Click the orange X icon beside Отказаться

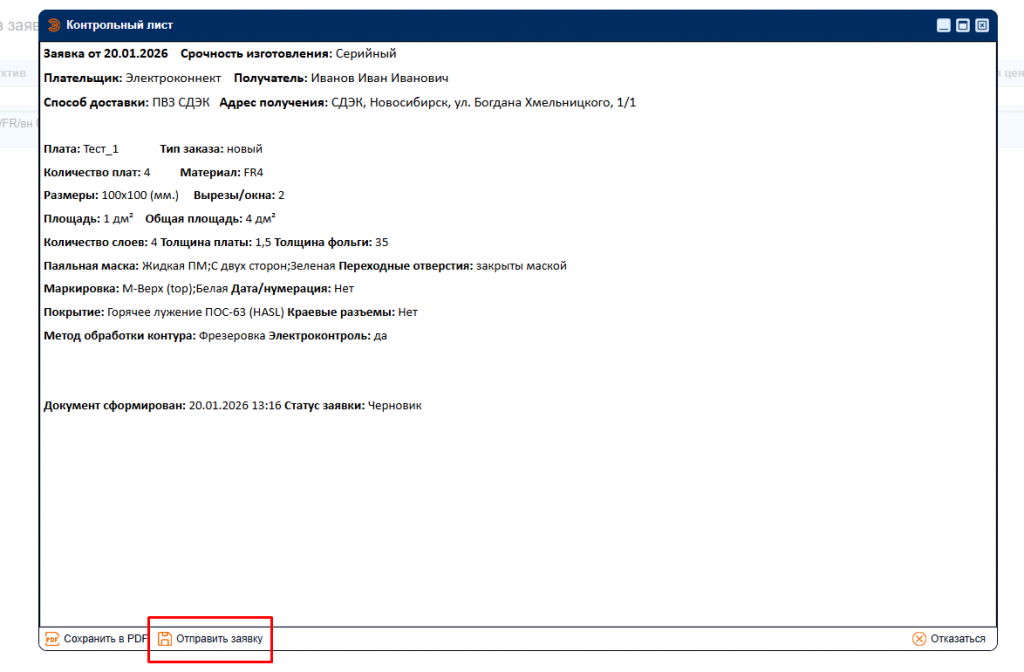tap(919, 639)
